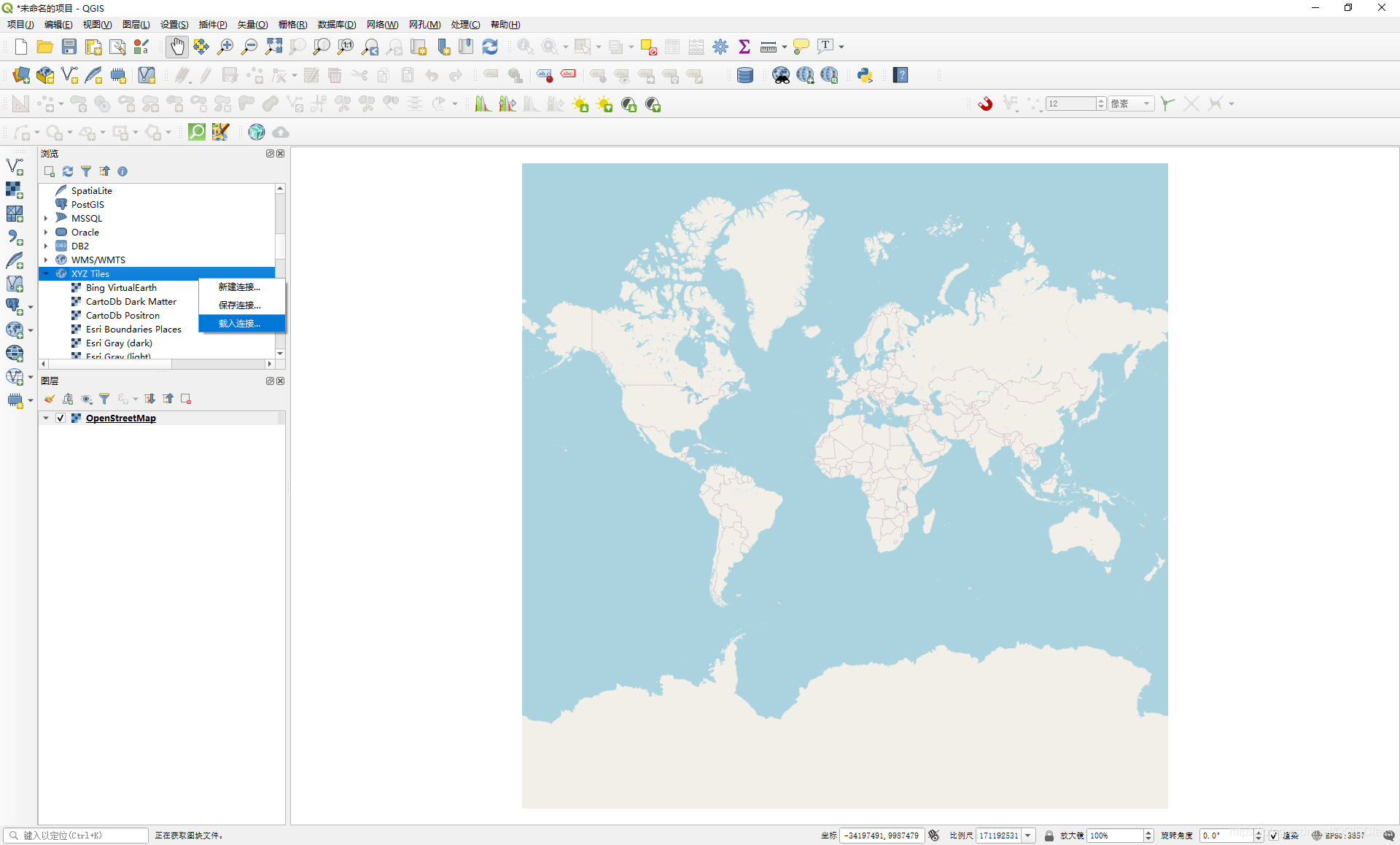This screenshot has height=845, width=1400.
Task: Click the EPSG:3857 CRS button
Action: tap(1339, 836)
